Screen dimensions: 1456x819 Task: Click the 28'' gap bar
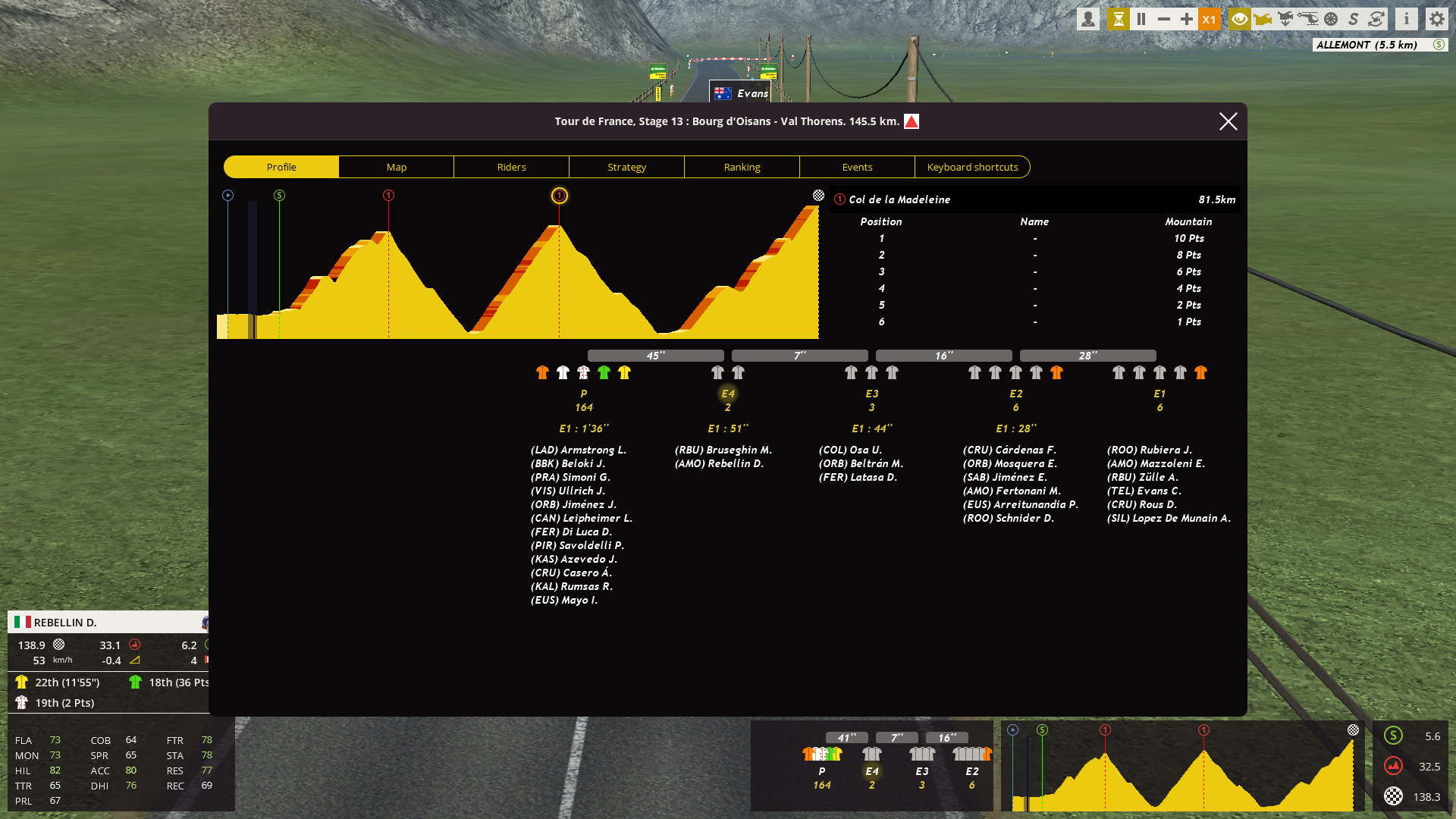pos(1088,356)
